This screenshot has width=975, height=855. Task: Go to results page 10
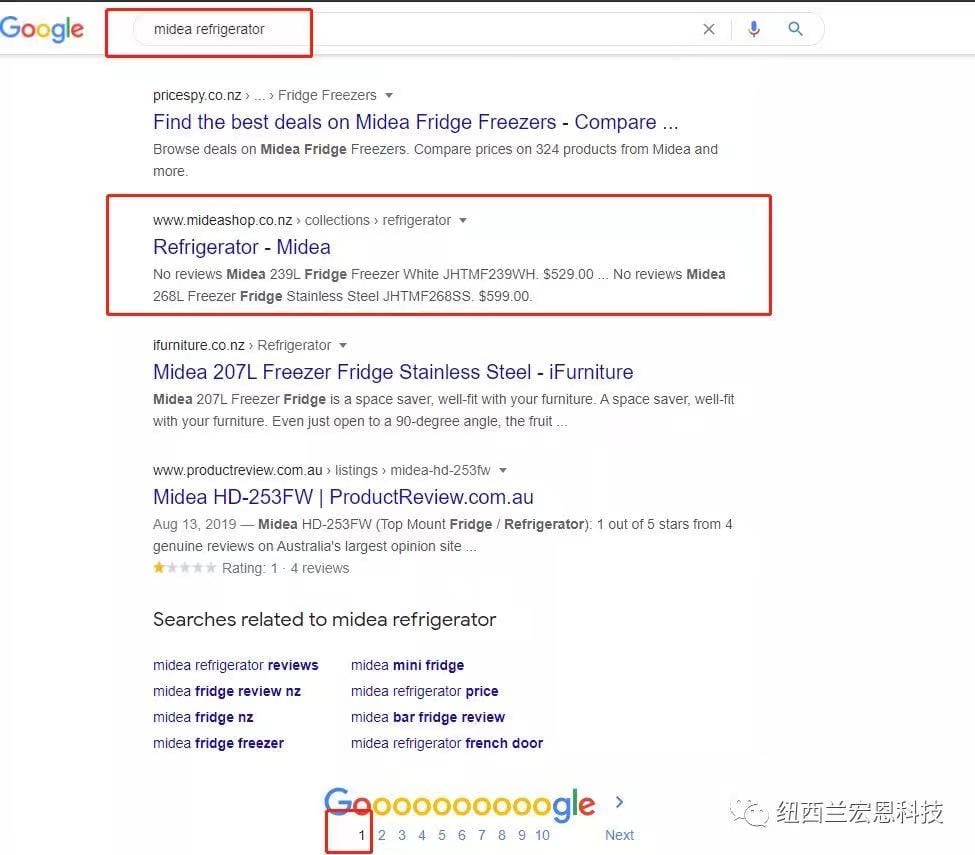point(542,835)
